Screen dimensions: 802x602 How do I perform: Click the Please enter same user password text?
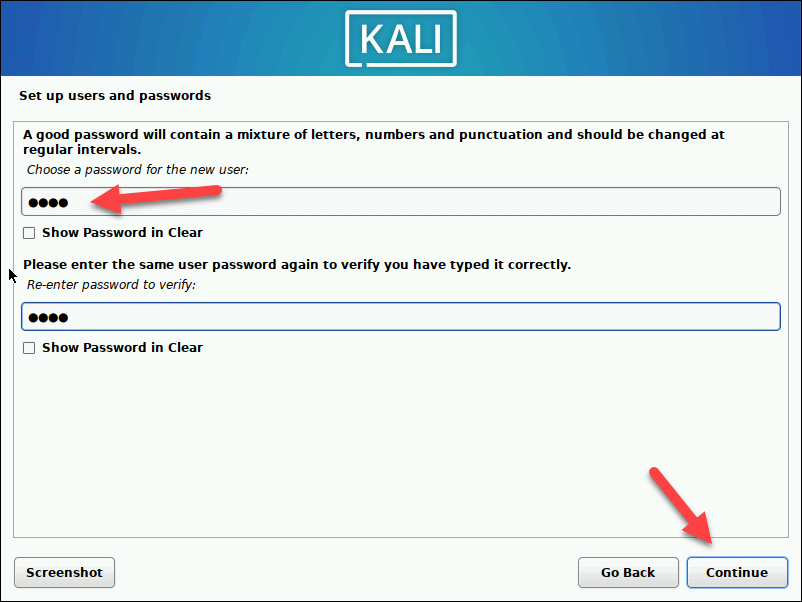[x=297, y=265]
